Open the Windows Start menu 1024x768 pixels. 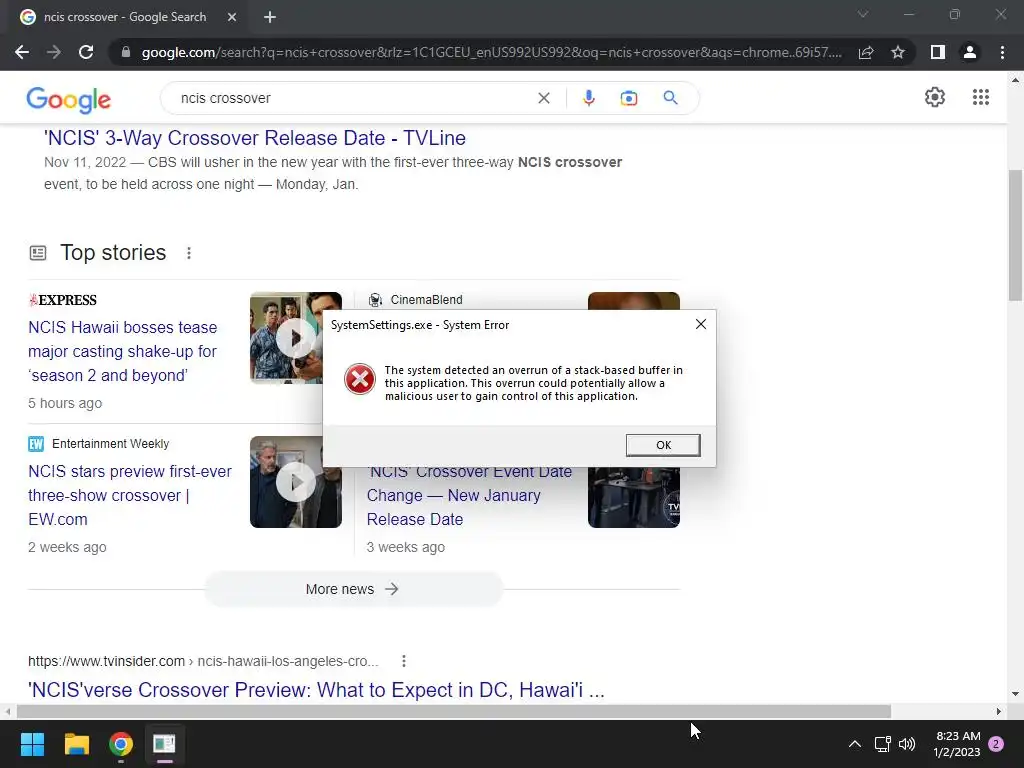tap(32, 744)
